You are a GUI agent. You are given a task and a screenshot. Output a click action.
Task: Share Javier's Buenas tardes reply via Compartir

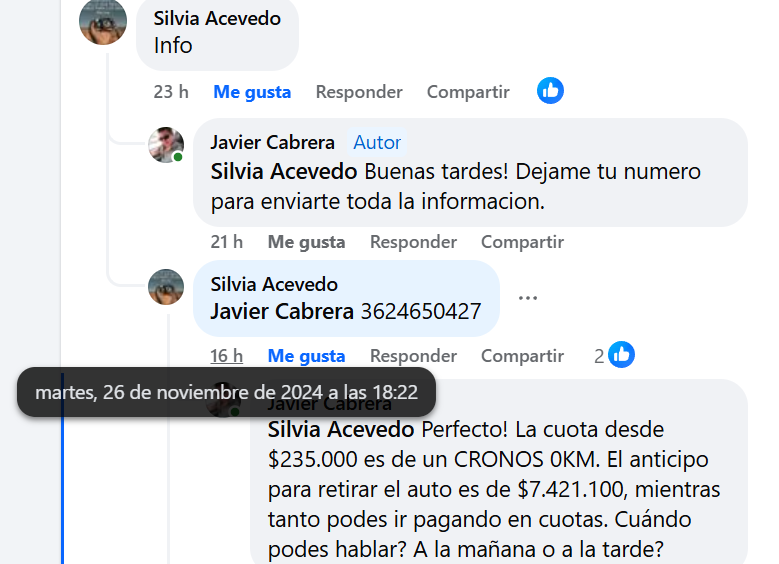[x=522, y=242]
